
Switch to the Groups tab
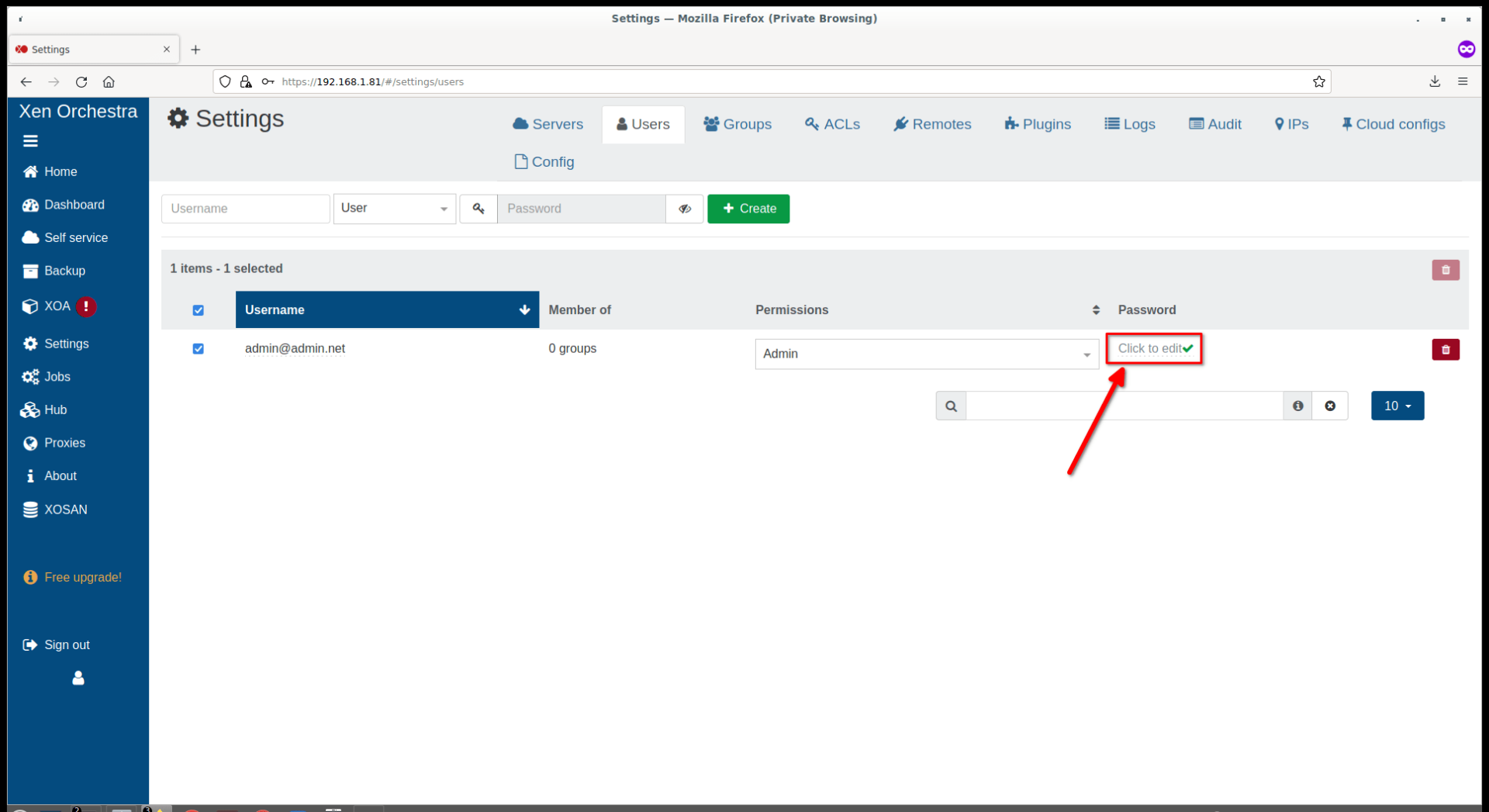point(737,124)
